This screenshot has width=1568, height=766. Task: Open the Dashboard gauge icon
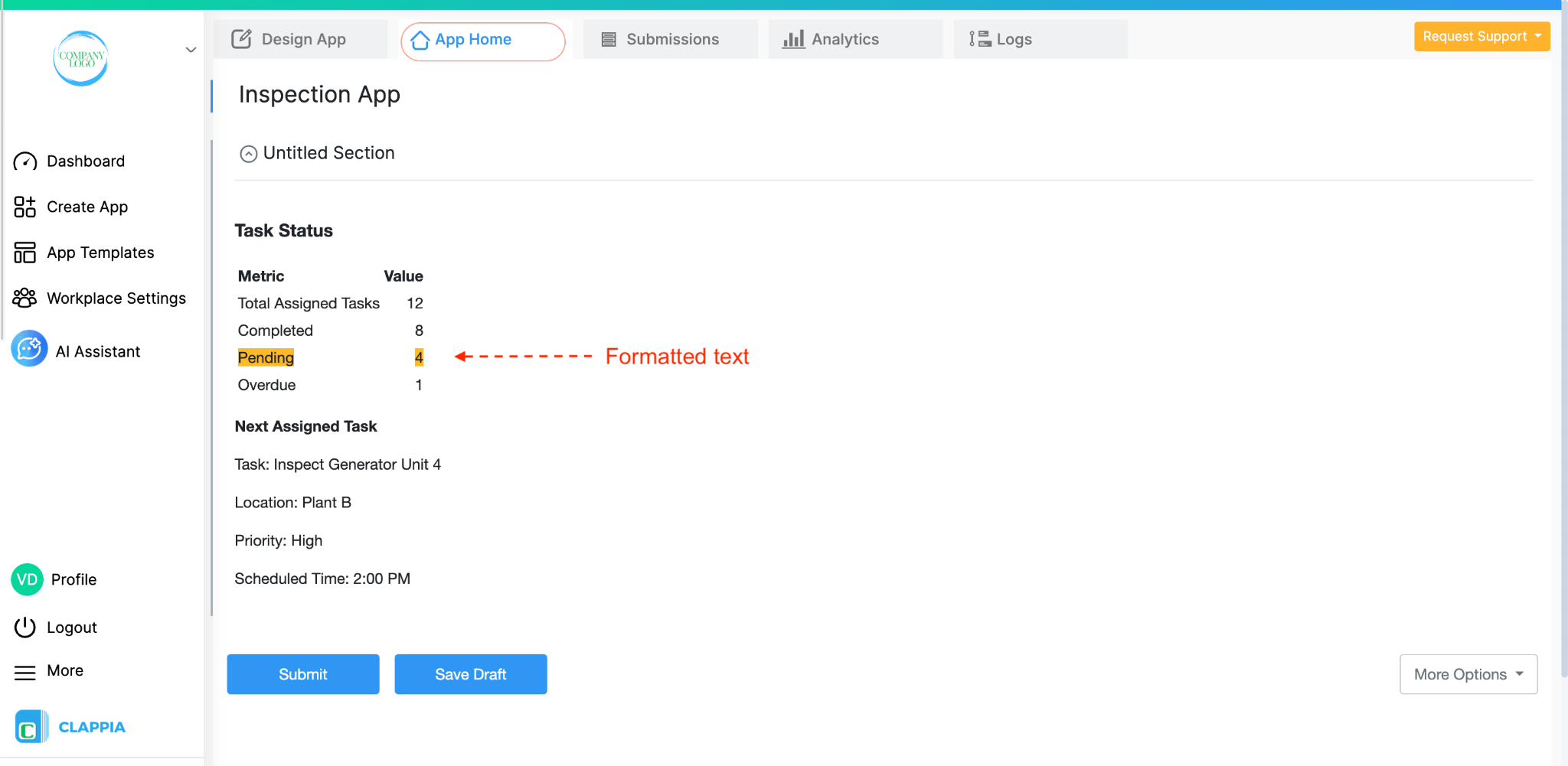pos(24,161)
